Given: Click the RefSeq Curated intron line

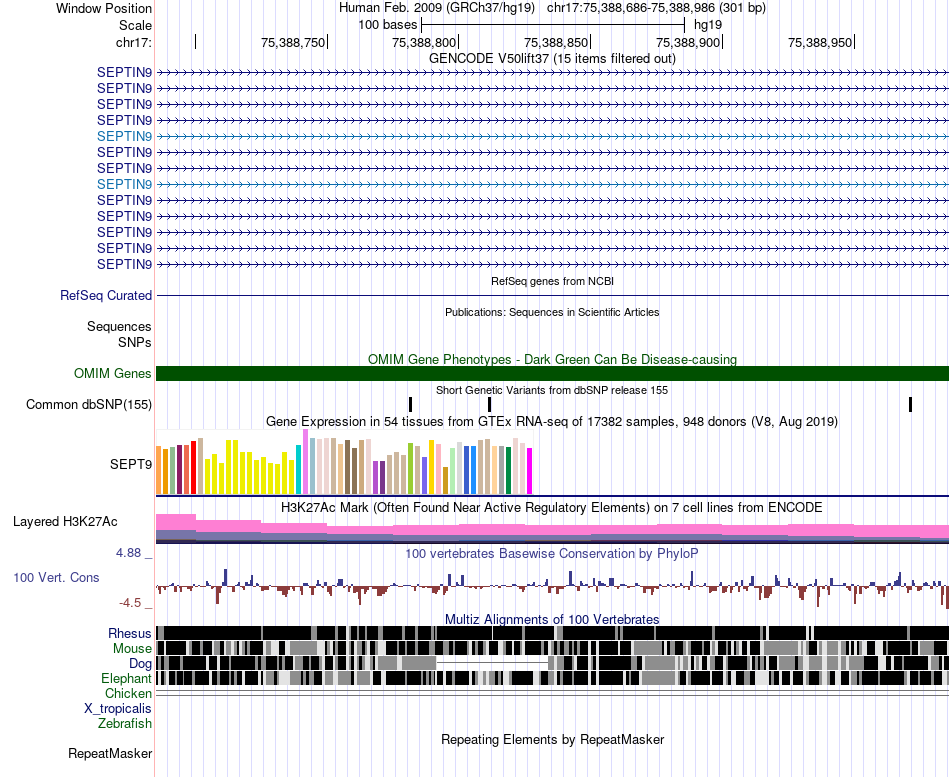Looking at the screenshot, I should coord(552,295).
